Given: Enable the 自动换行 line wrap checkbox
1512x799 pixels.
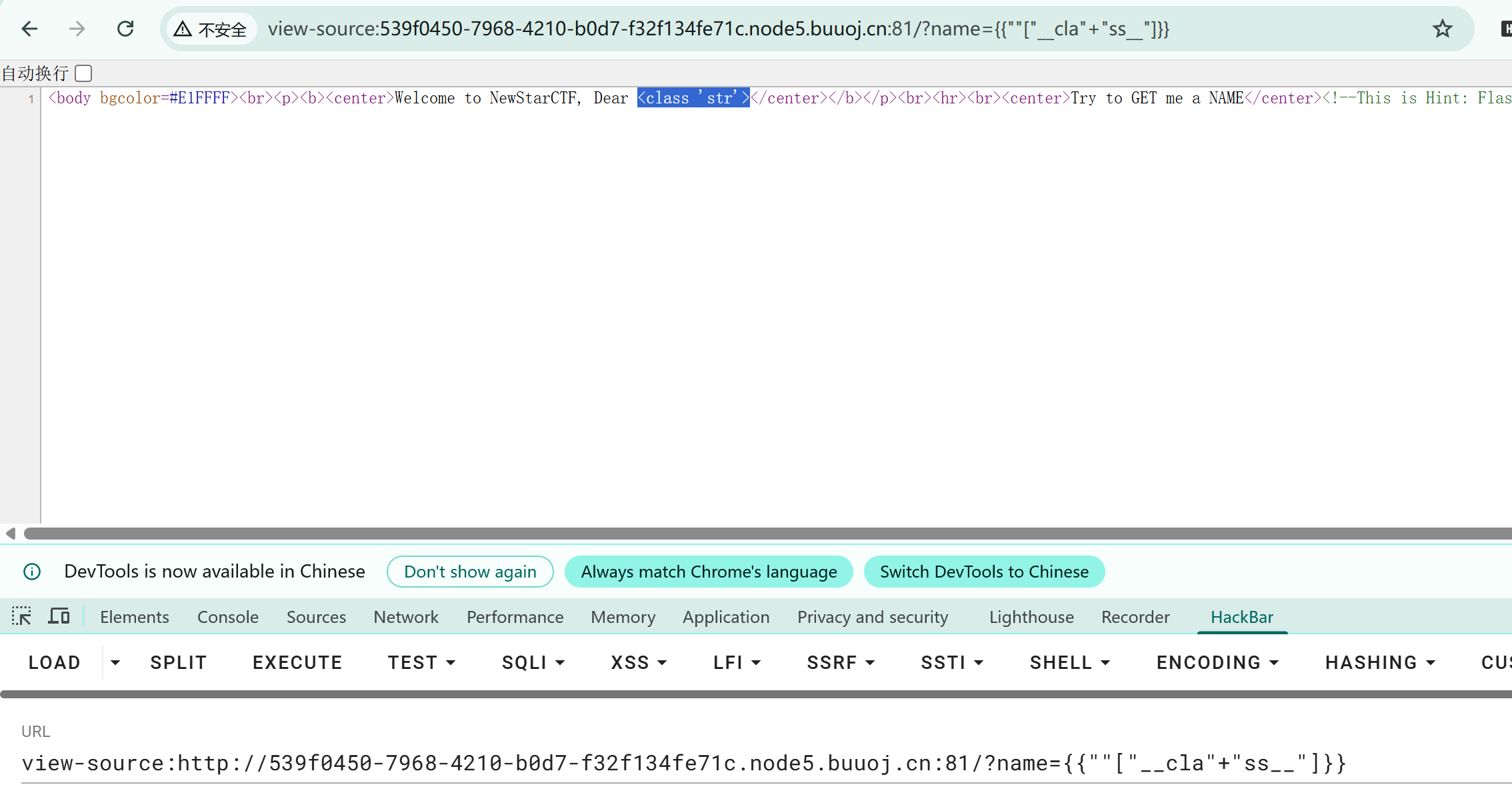Looking at the screenshot, I should pos(83,73).
